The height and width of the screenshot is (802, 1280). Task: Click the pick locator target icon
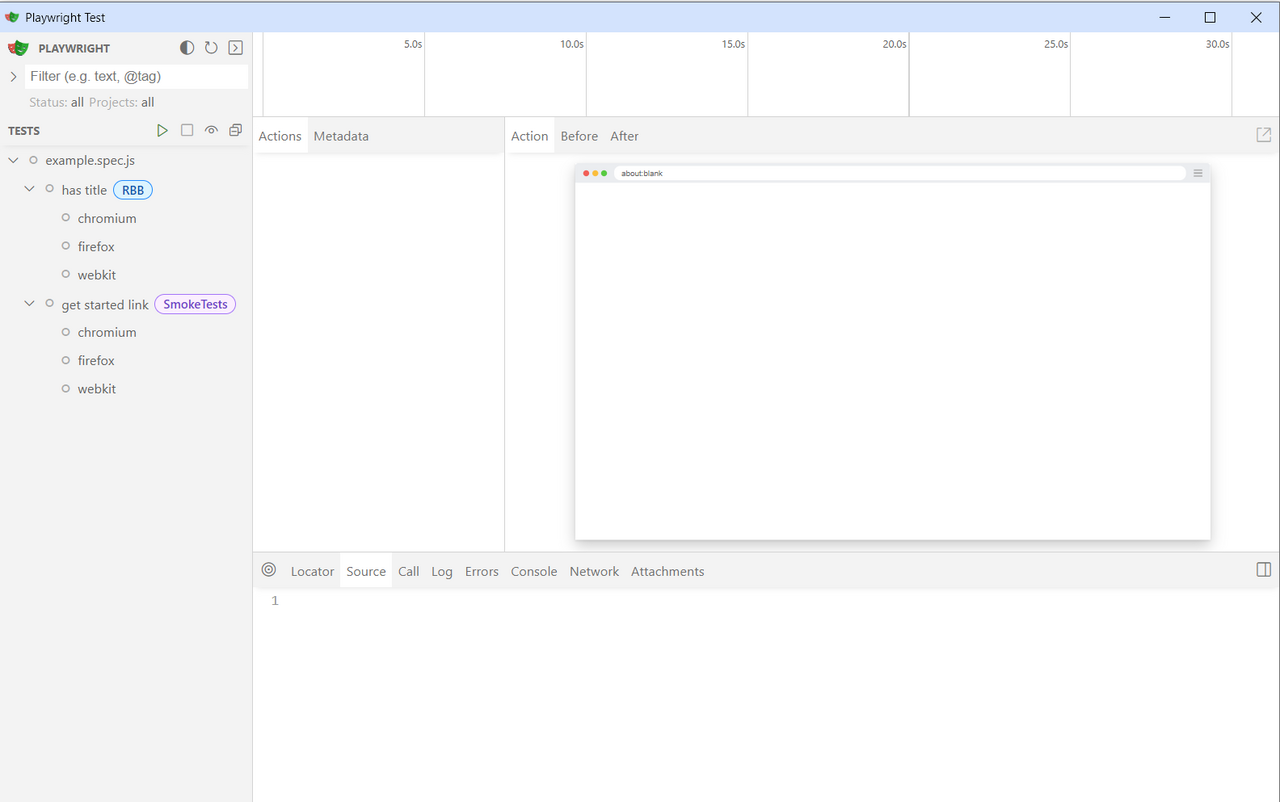(x=268, y=570)
